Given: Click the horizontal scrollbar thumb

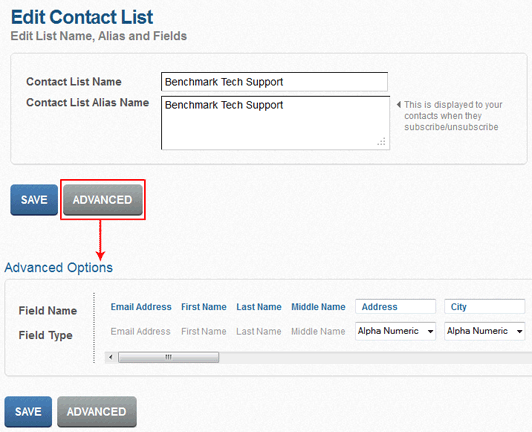Looking at the screenshot, I should tap(168, 357).
